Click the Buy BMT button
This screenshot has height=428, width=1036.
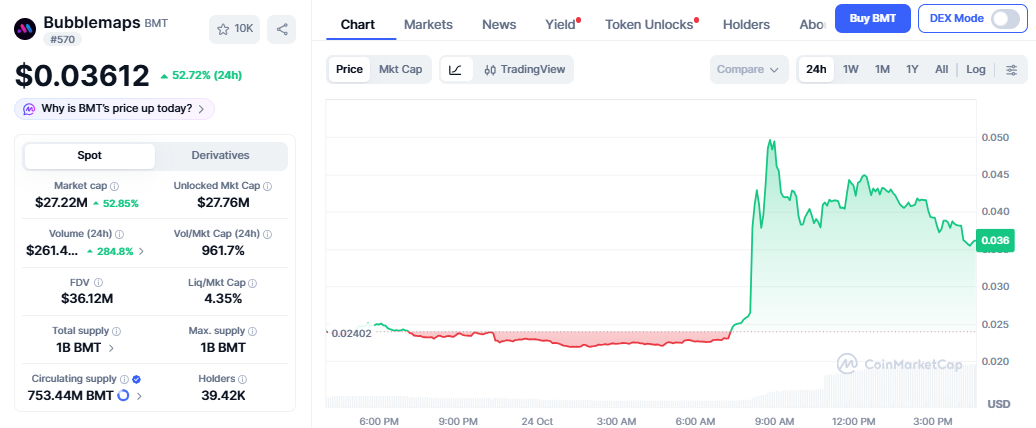(873, 18)
